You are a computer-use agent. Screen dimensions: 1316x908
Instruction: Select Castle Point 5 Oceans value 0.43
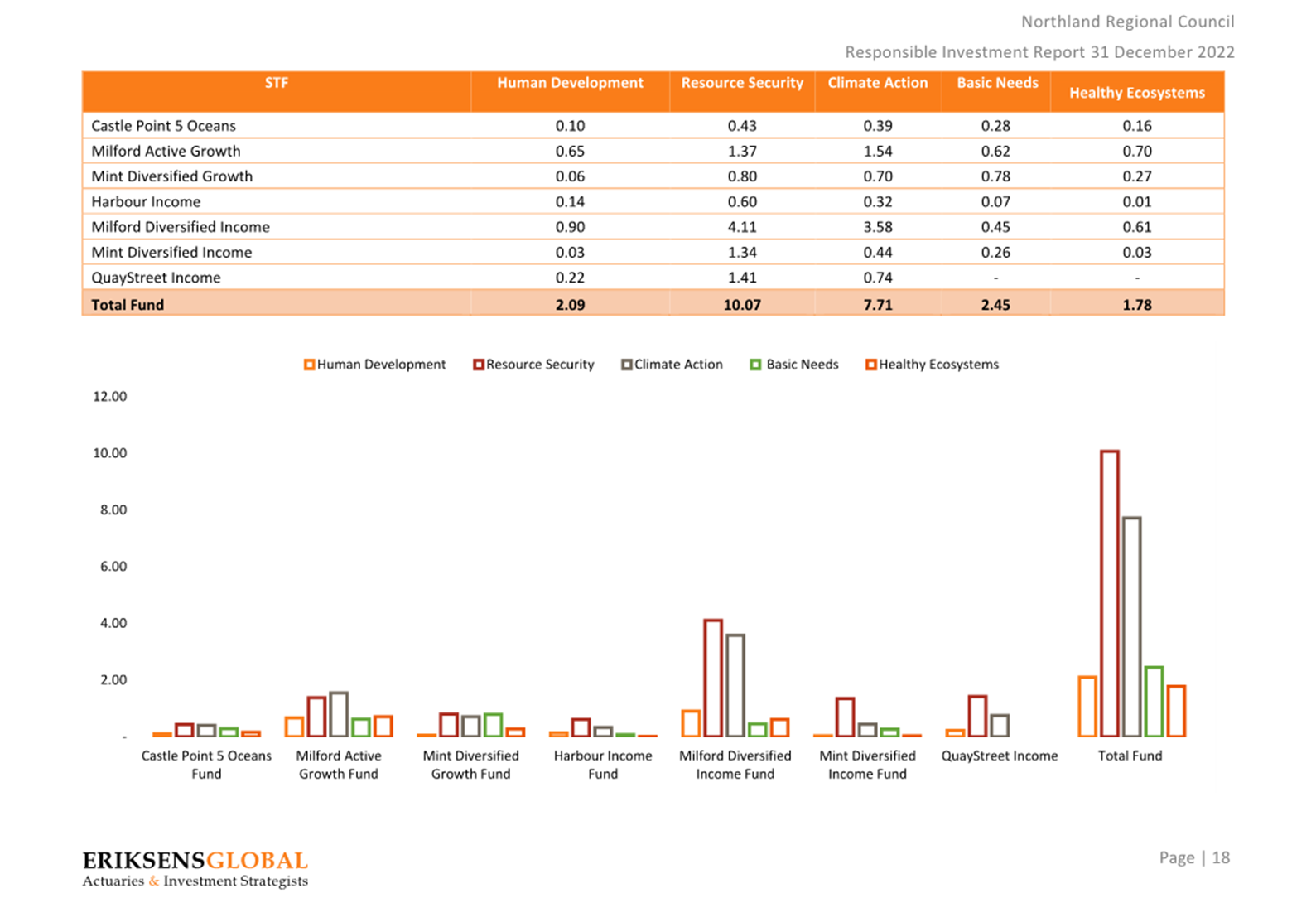tap(742, 126)
